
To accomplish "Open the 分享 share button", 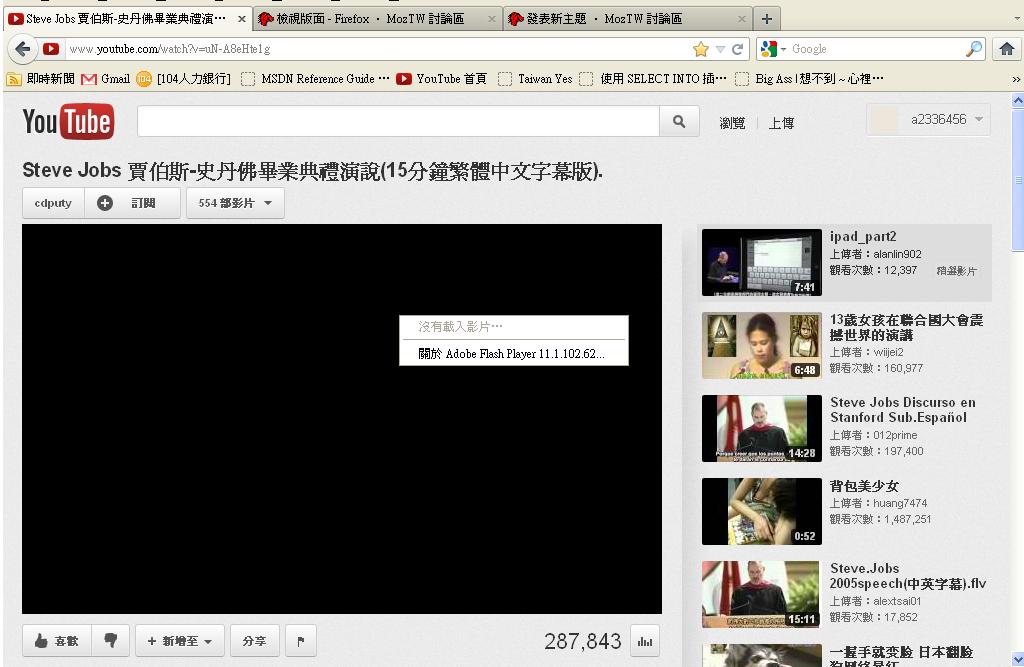I will tap(254, 641).
